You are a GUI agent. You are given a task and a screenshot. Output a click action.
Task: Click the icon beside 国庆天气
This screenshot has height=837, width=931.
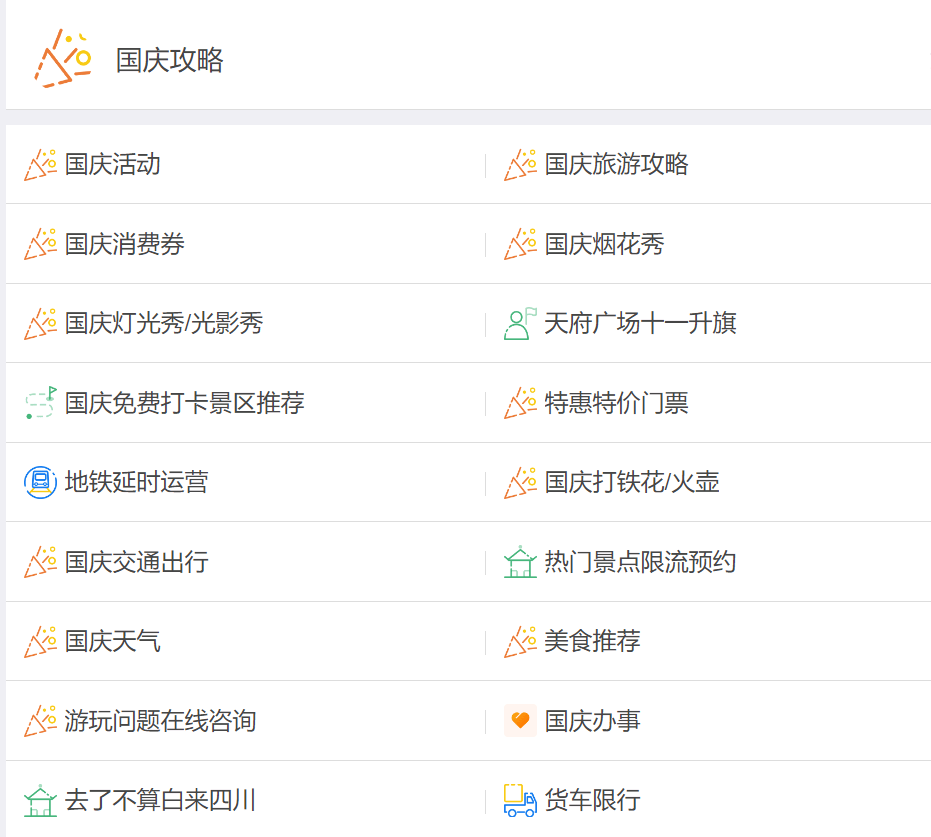pyautogui.click(x=40, y=642)
